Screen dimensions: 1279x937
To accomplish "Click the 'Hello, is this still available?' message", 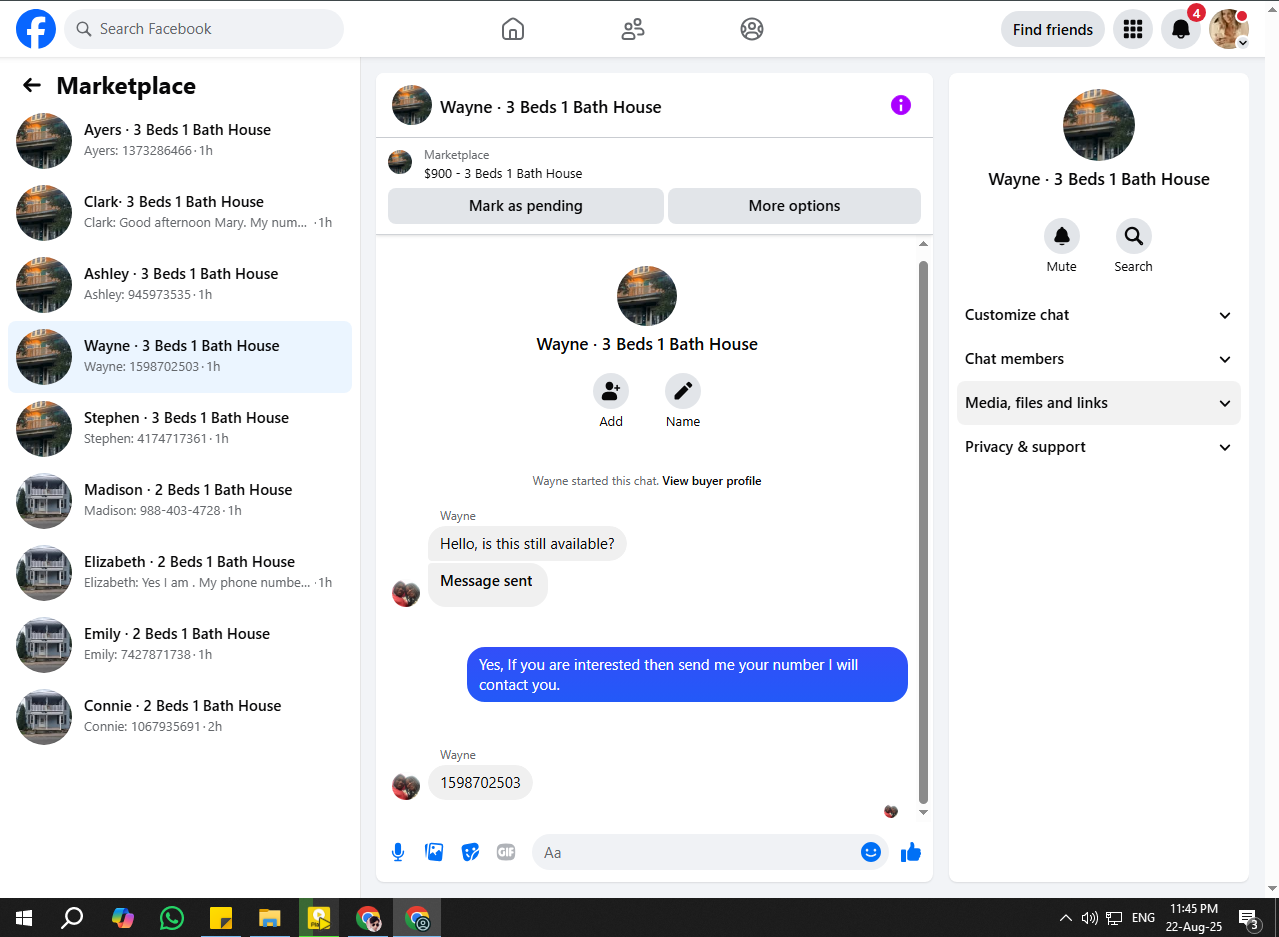I will (x=527, y=544).
